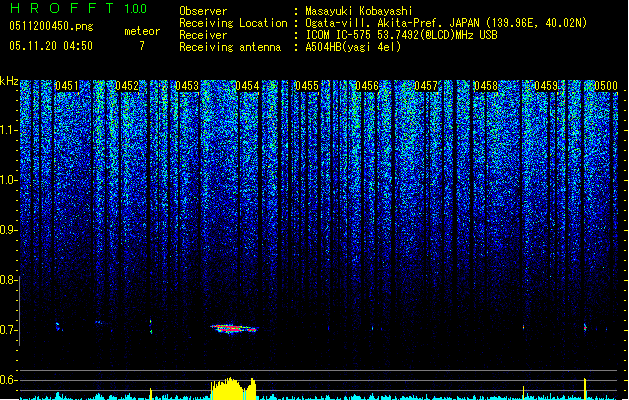The image size is (629, 400).
Task: Click the "Observer" label
Action: point(203,11)
